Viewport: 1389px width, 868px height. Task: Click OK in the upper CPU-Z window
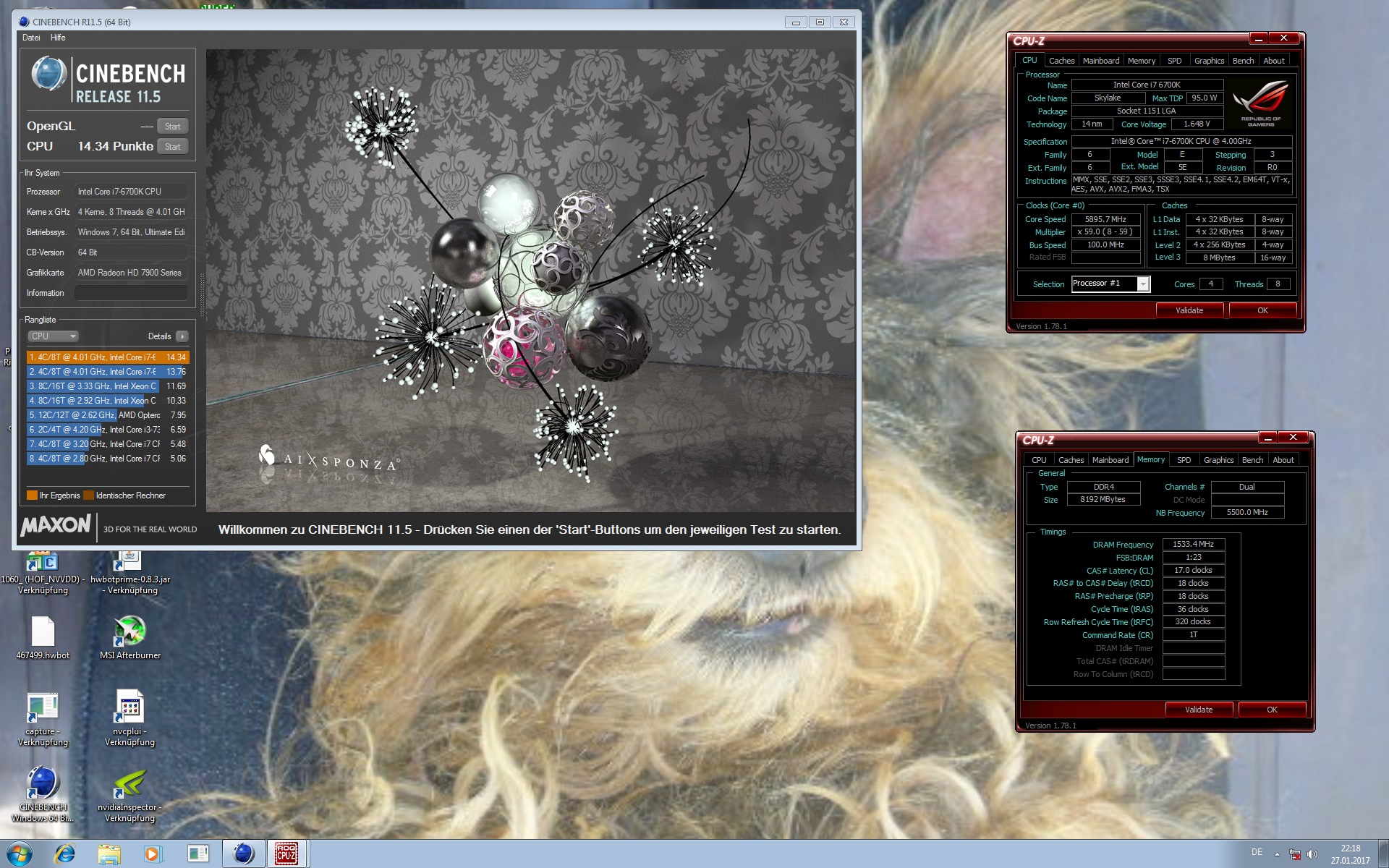[1262, 310]
